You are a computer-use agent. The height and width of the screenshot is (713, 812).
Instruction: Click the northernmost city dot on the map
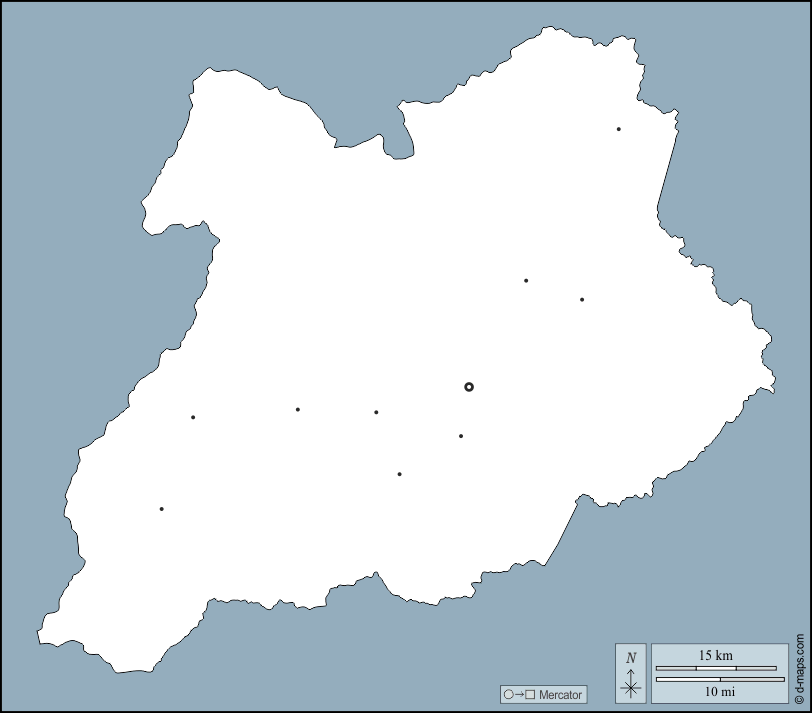(619, 129)
